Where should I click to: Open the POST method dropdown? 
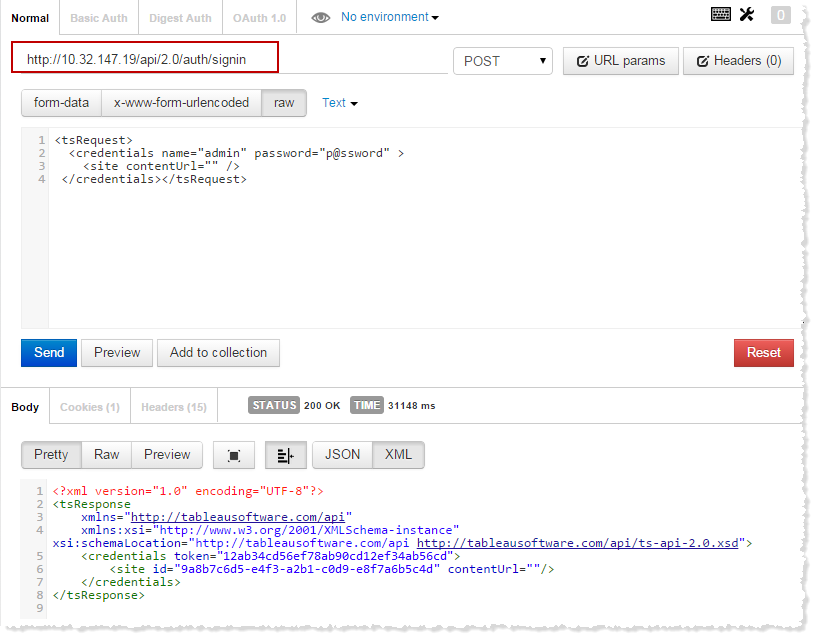(503, 61)
